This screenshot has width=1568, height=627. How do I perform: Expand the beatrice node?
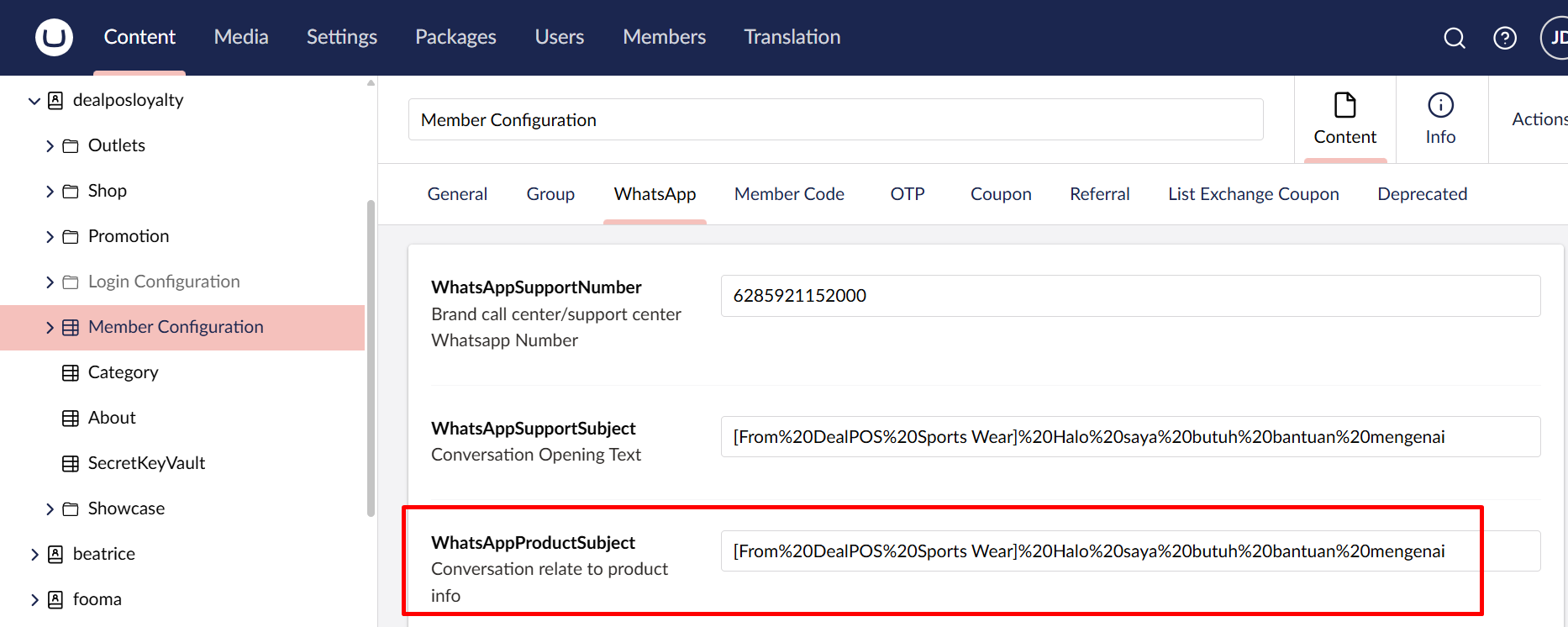point(34,555)
